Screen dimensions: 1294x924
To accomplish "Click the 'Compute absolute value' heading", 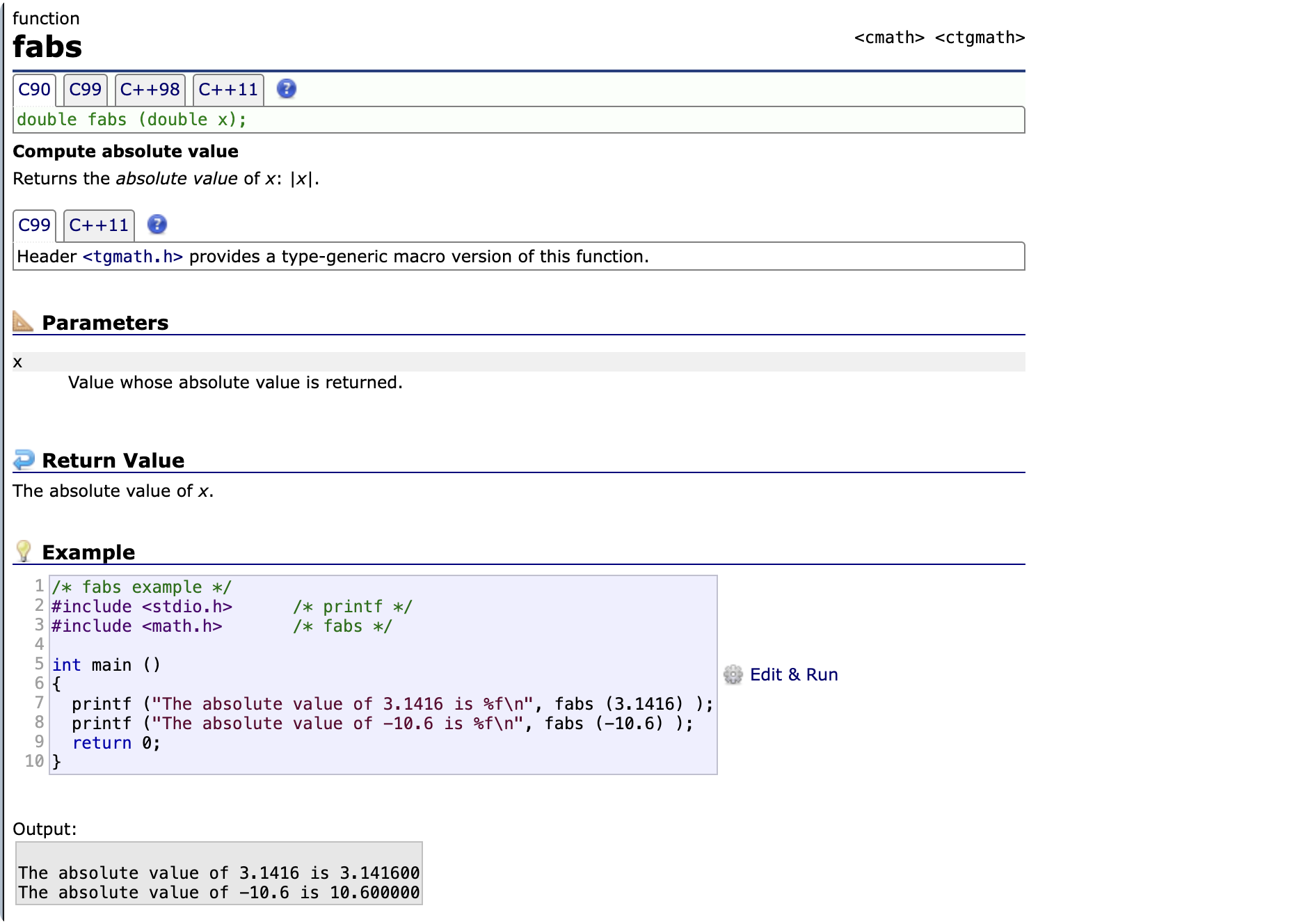I will 126,151.
